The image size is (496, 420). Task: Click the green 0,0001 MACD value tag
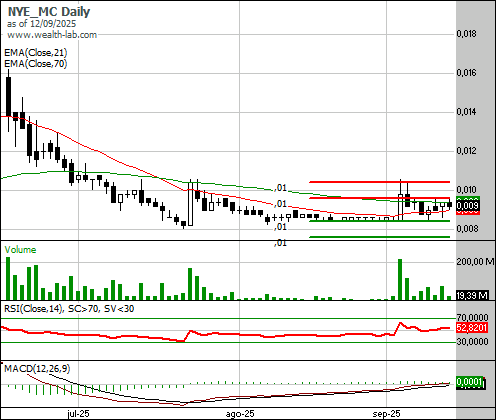pos(470,382)
